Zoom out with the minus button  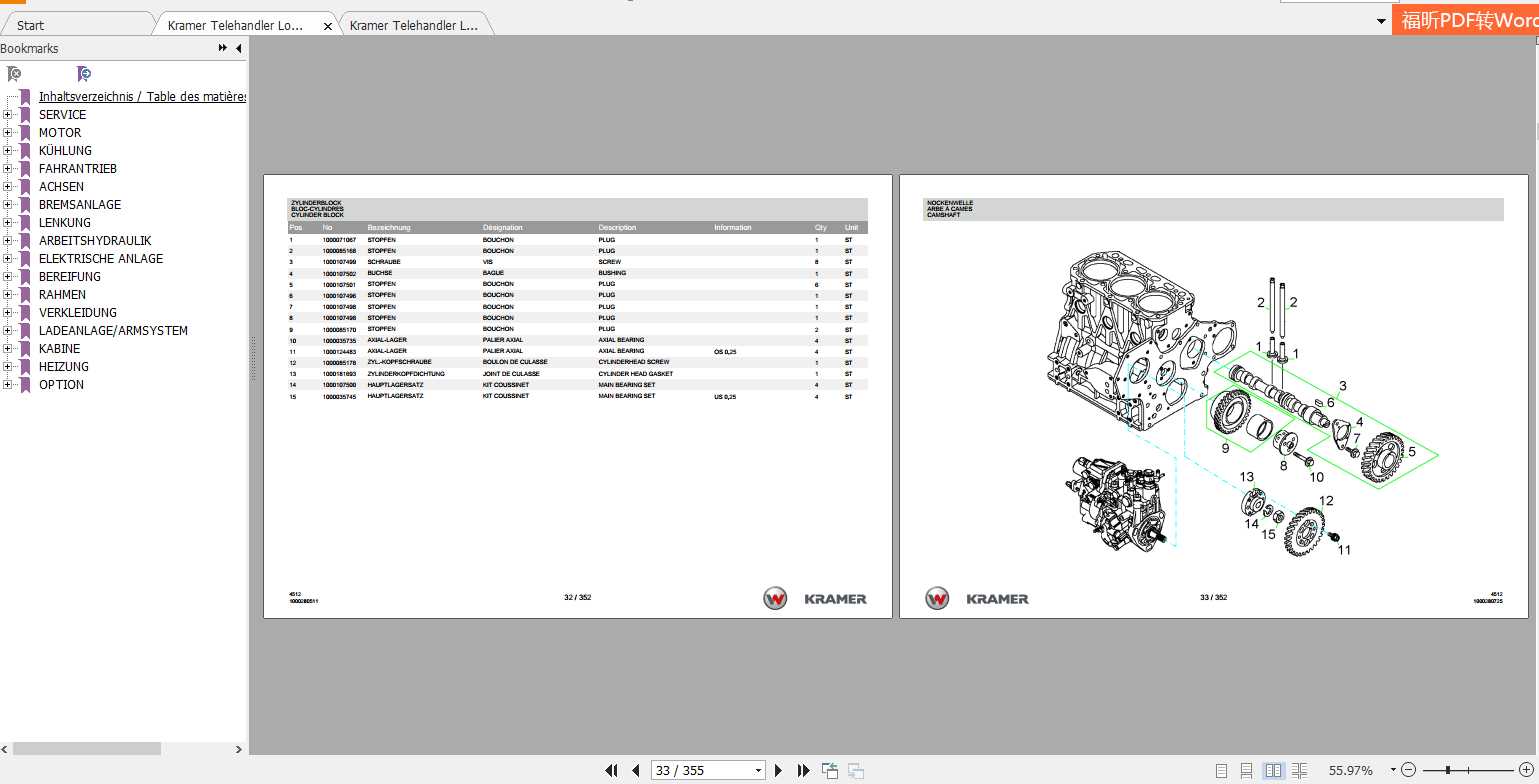(1409, 770)
